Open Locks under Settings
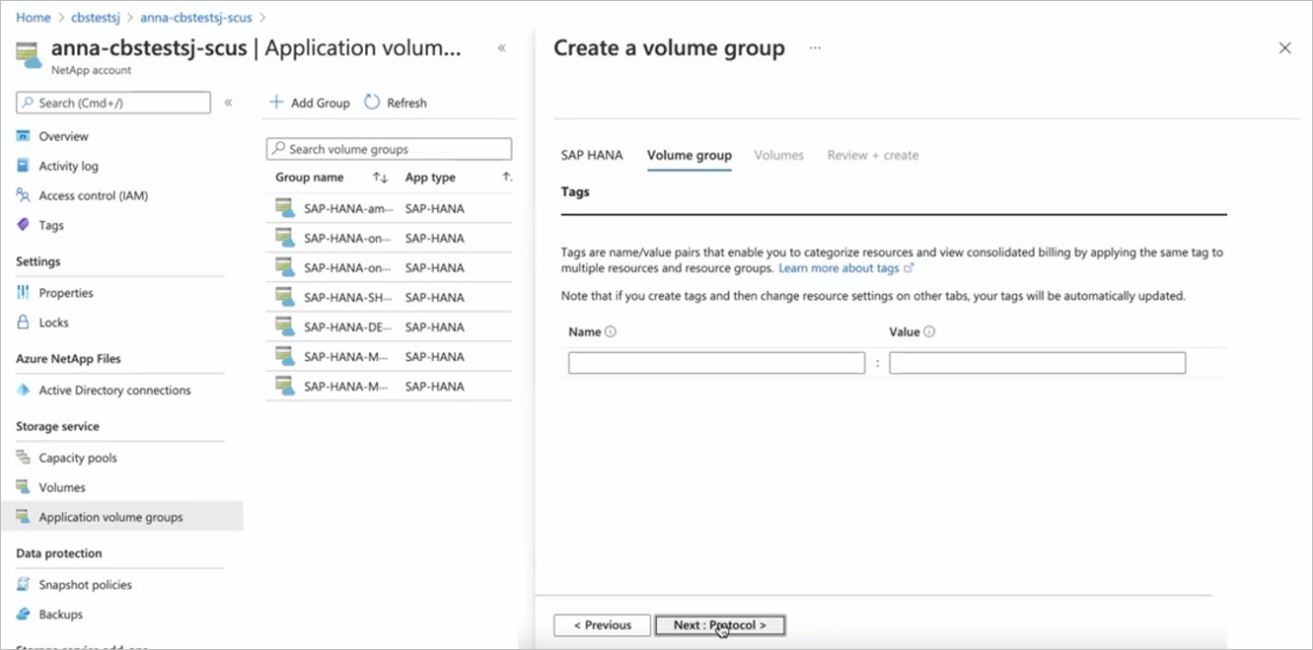This screenshot has width=1313, height=650. (53, 322)
